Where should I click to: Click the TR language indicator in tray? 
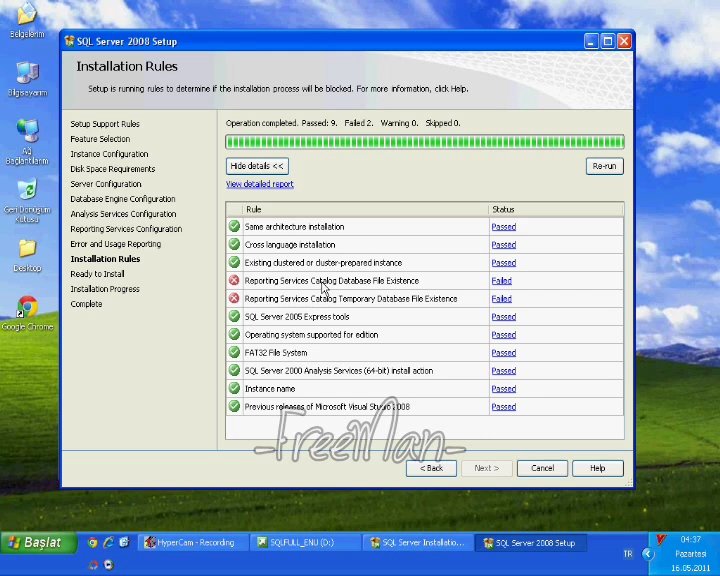628,554
